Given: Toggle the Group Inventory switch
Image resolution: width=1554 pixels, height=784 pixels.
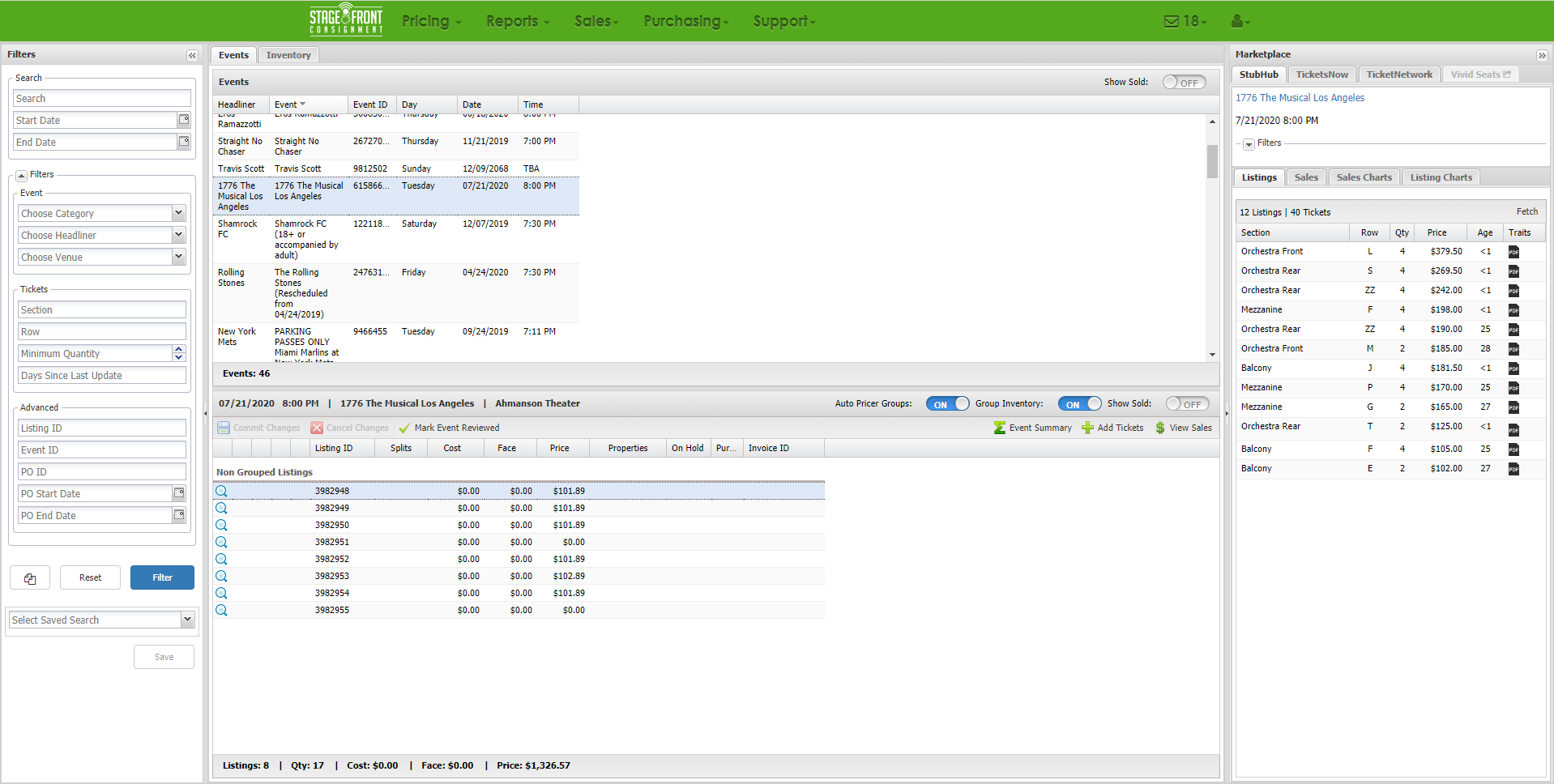Looking at the screenshot, I should (x=1079, y=404).
